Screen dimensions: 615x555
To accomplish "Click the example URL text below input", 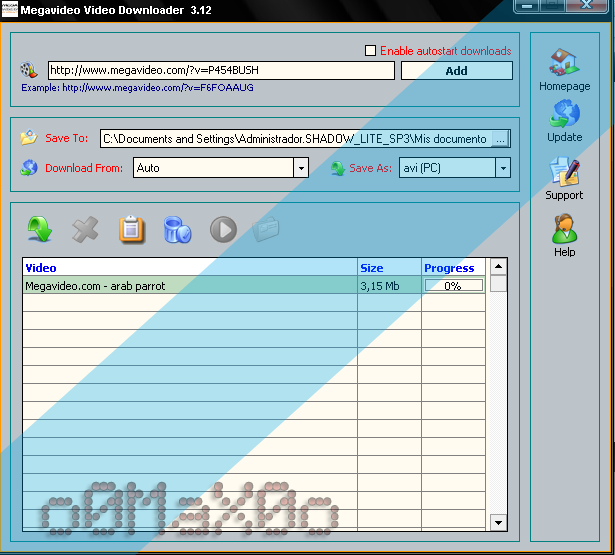I will click(x=137, y=88).
